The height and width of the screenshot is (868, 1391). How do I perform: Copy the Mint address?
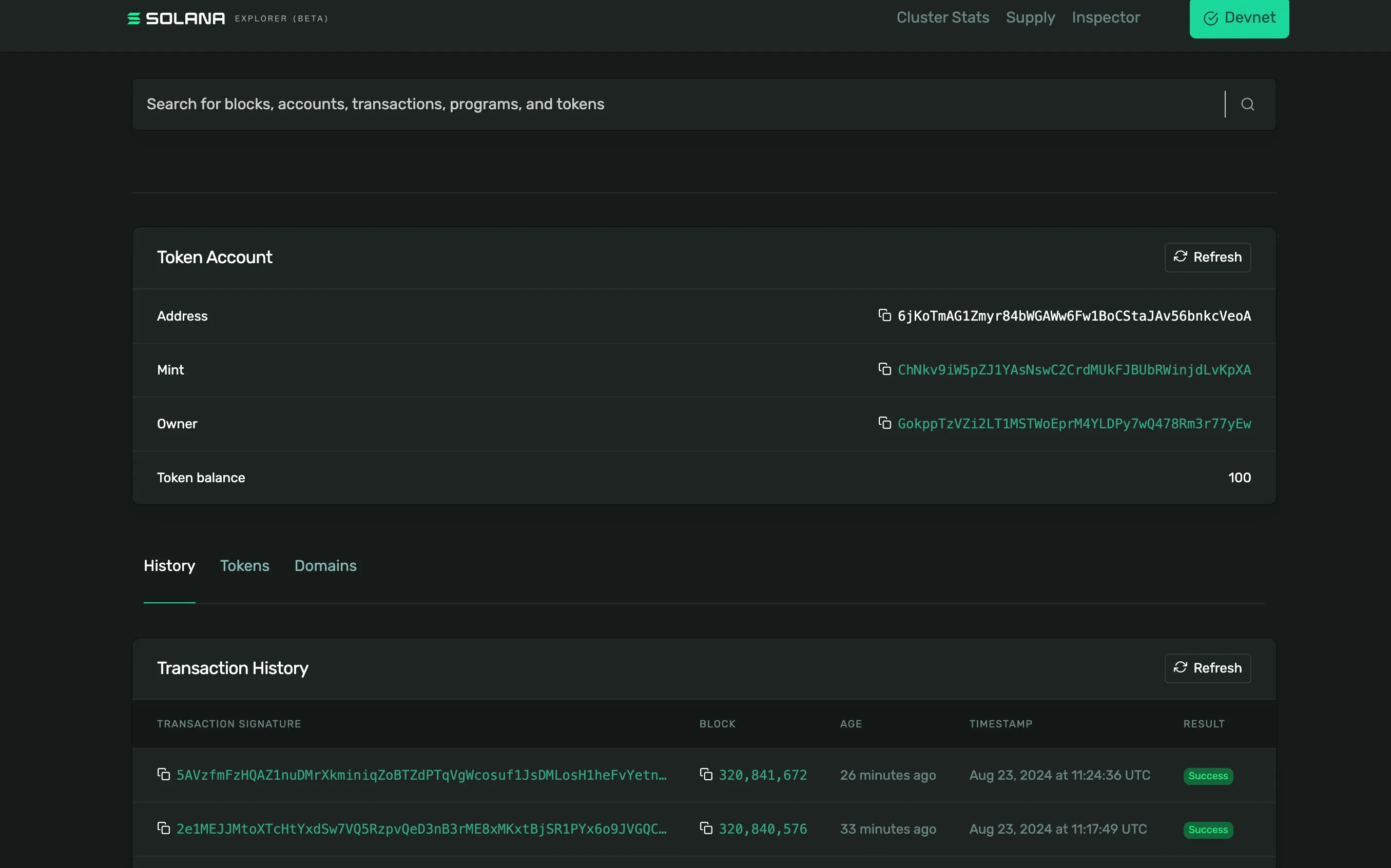(x=885, y=369)
